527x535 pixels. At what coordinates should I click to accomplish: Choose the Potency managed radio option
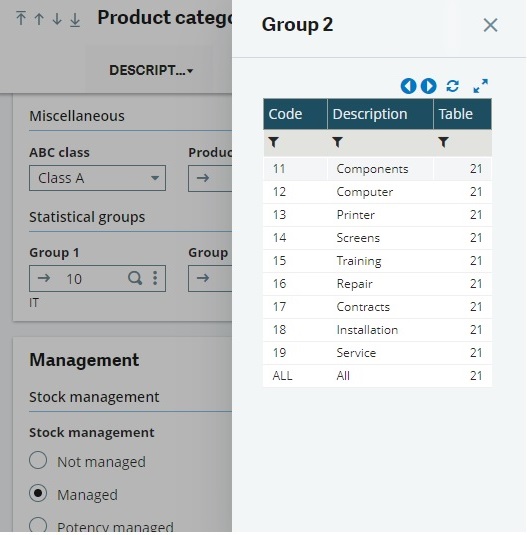point(38,526)
